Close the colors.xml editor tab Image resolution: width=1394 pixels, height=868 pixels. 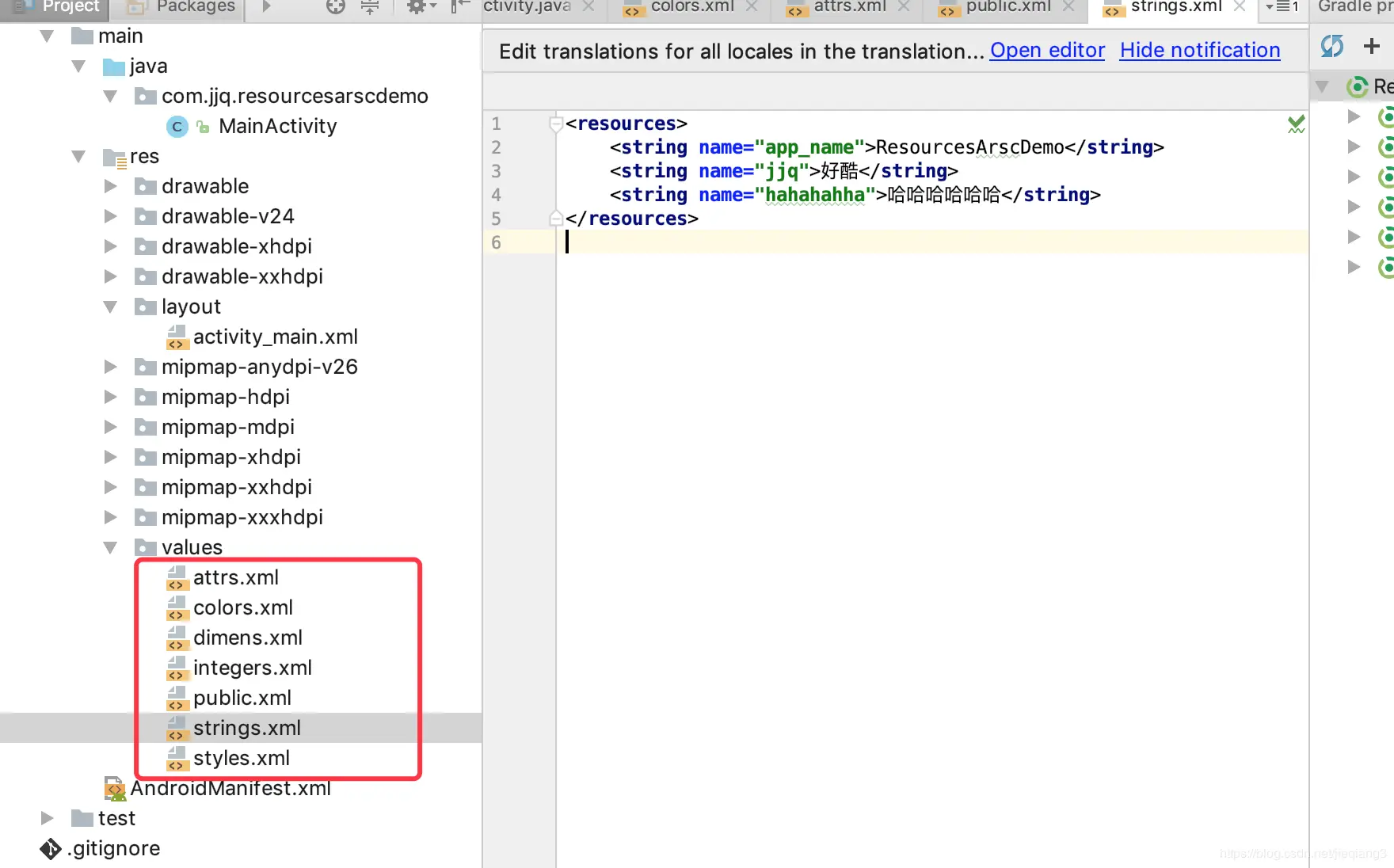click(x=752, y=6)
